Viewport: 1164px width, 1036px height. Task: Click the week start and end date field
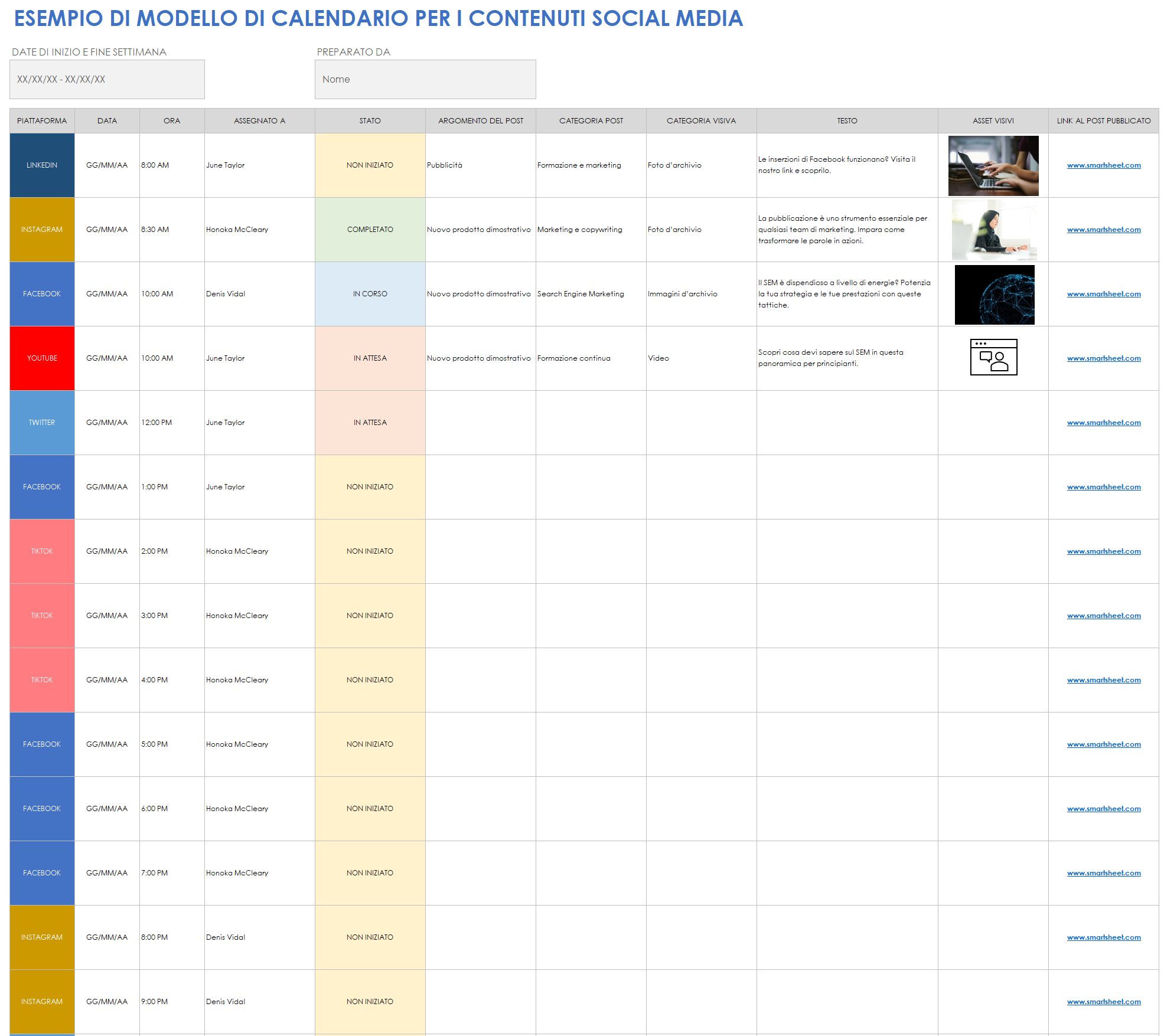[107, 79]
